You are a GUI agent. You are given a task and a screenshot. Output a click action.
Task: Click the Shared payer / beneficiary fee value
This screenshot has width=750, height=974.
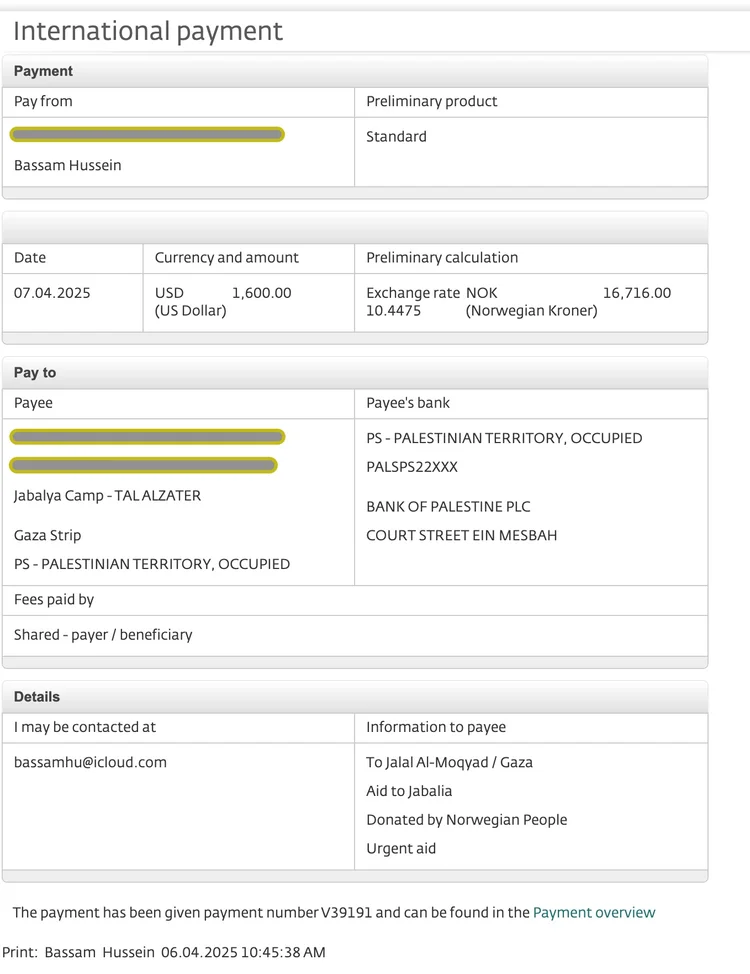coord(103,634)
